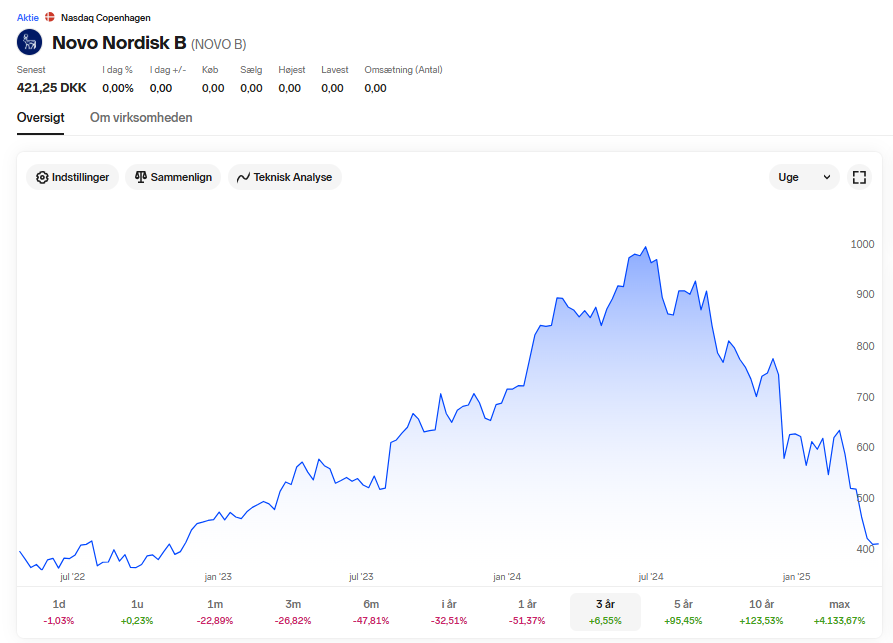Click the curve icon in Teknisk Analyse
The height and width of the screenshot is (643, 893).
243,177
